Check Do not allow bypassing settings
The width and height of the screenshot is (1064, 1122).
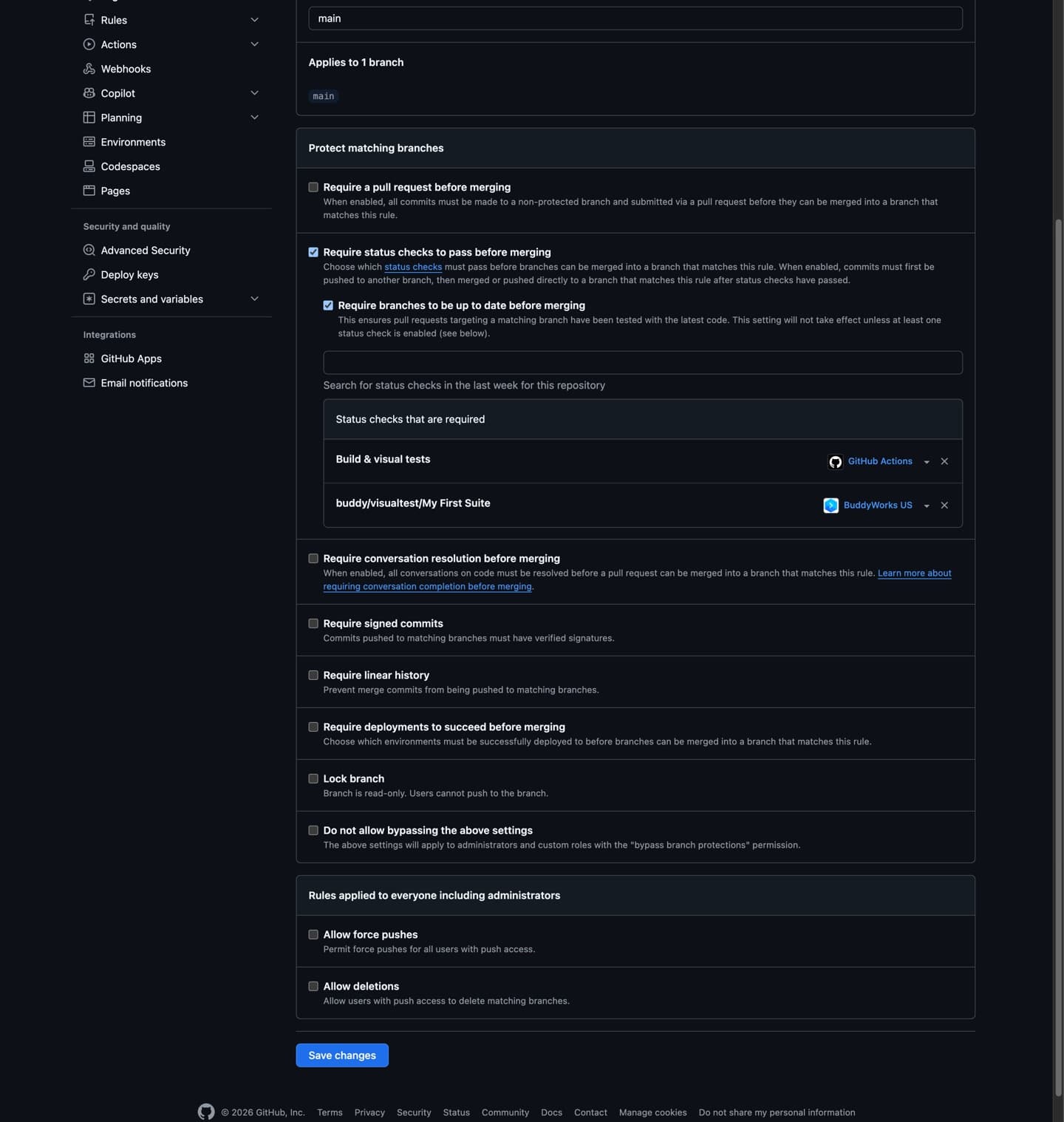pos(313,831)
